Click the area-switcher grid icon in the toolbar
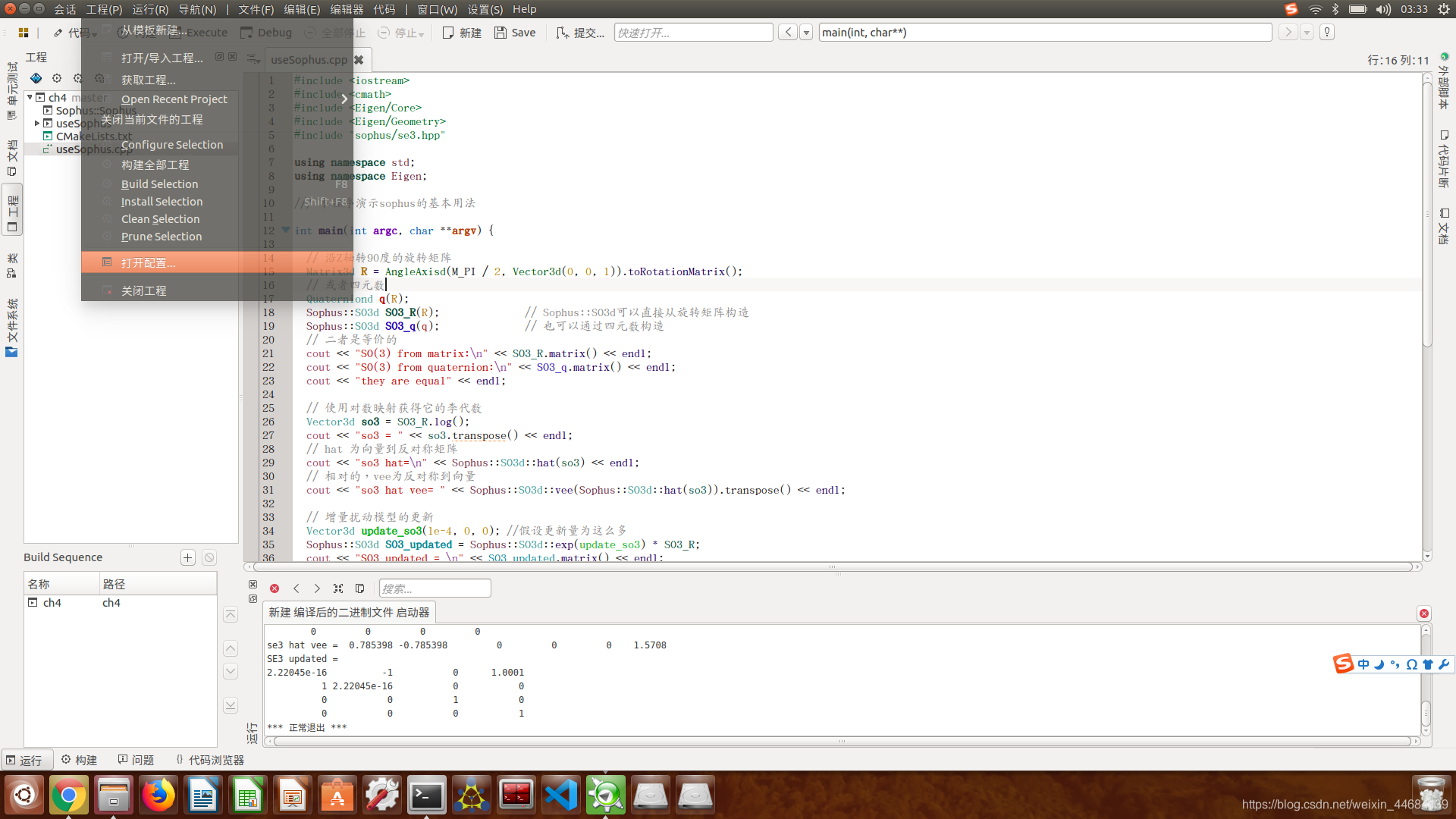This screenshot has height=819, width=1456. pyautogui.click(x=24, y=33)
